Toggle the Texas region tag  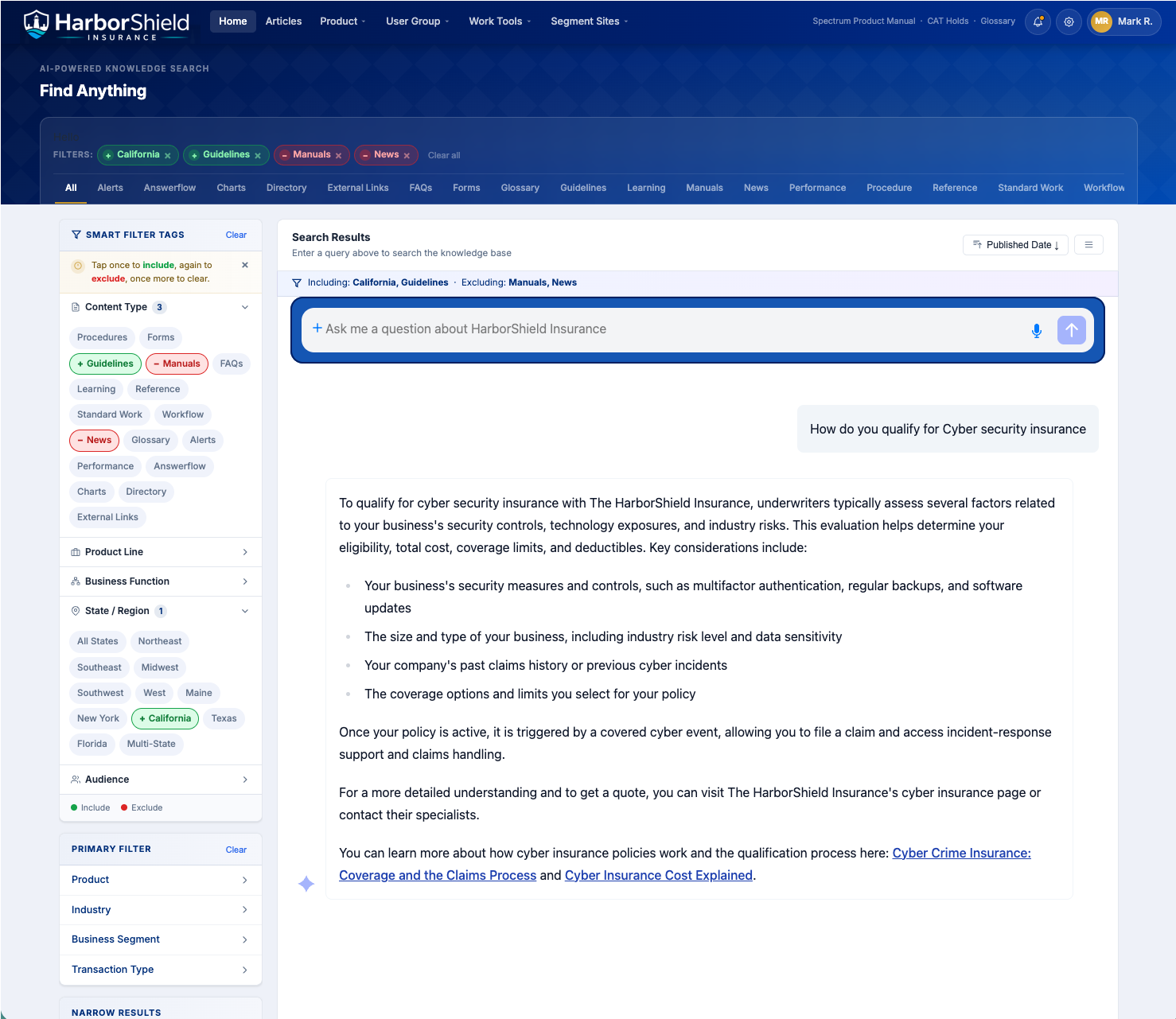point(224,718)
